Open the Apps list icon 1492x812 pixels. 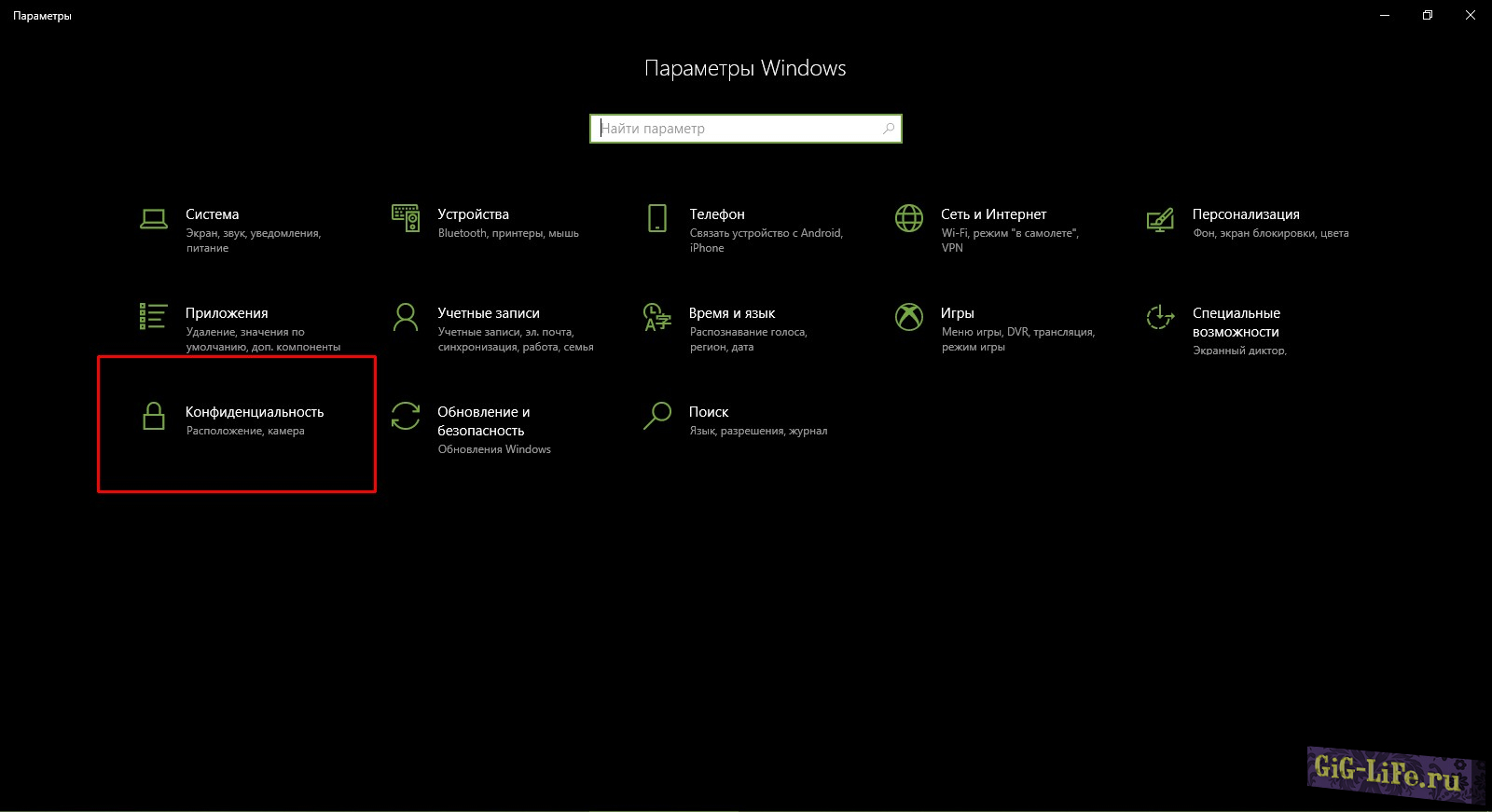(154, 317)
